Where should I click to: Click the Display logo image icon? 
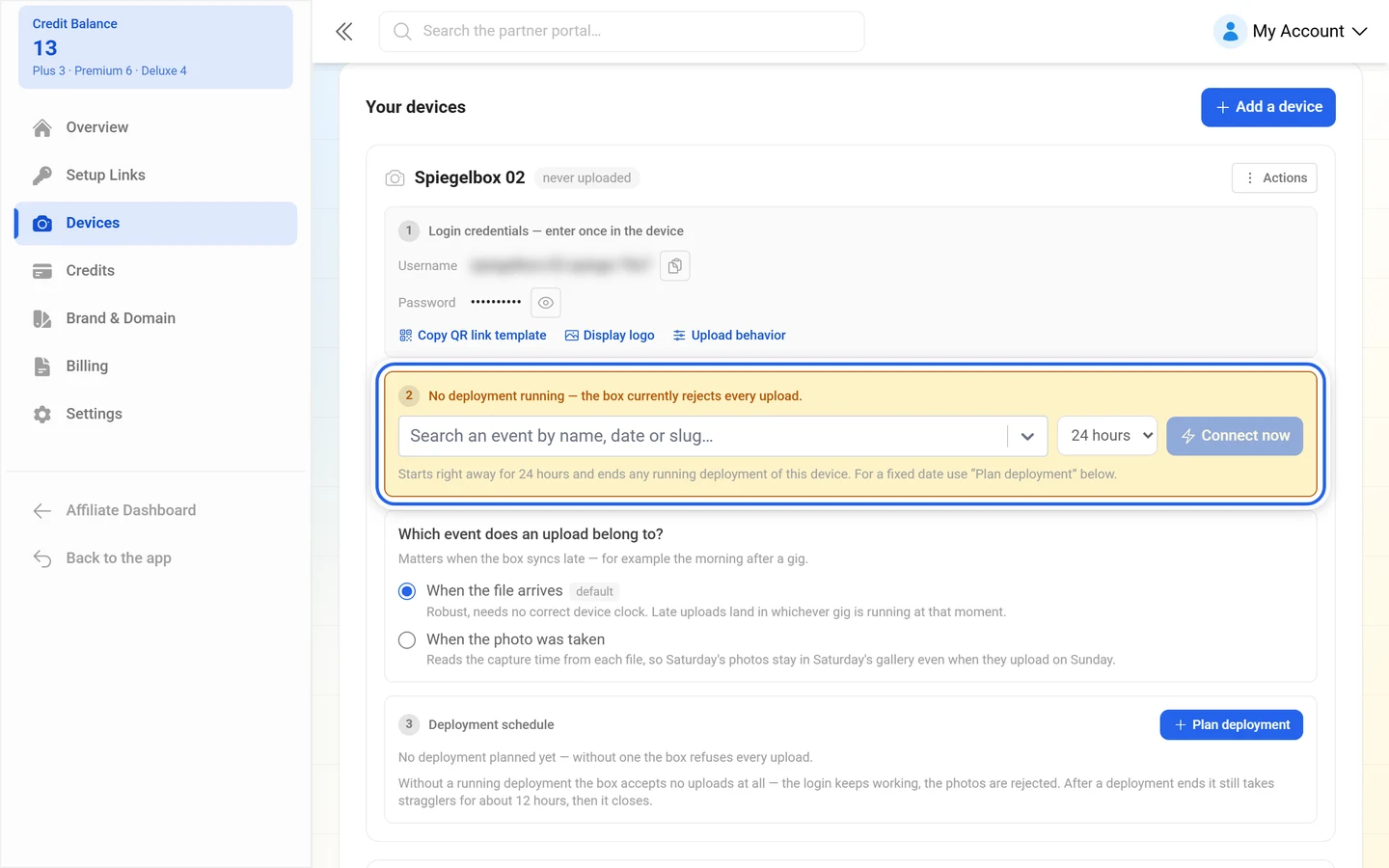[572, 336]
